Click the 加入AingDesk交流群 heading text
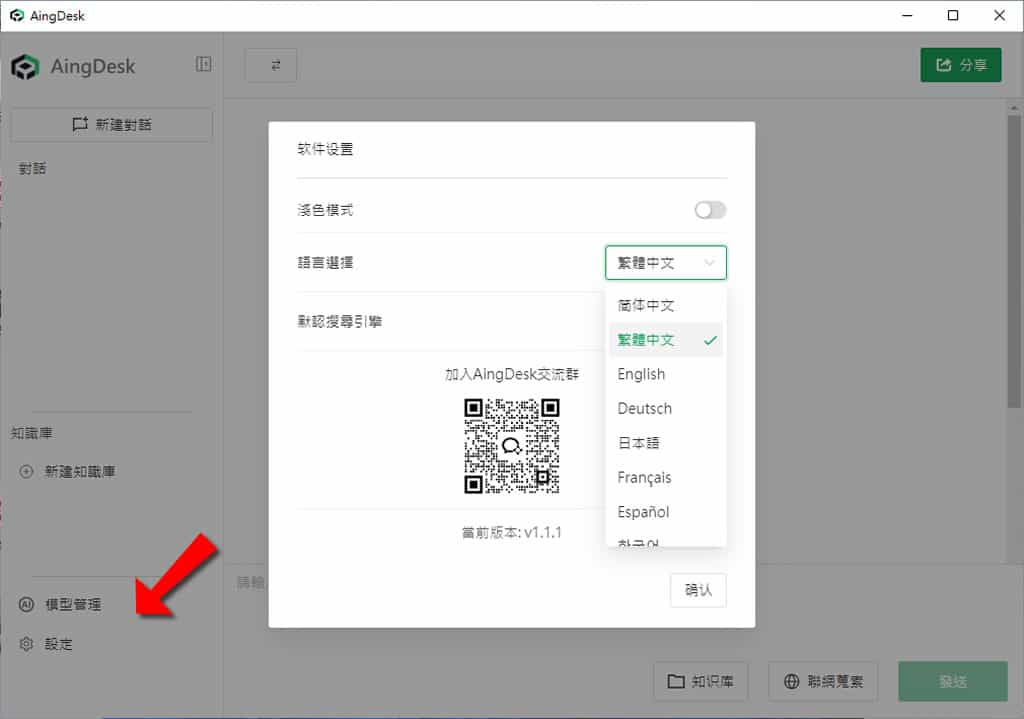 pos(512,374)
